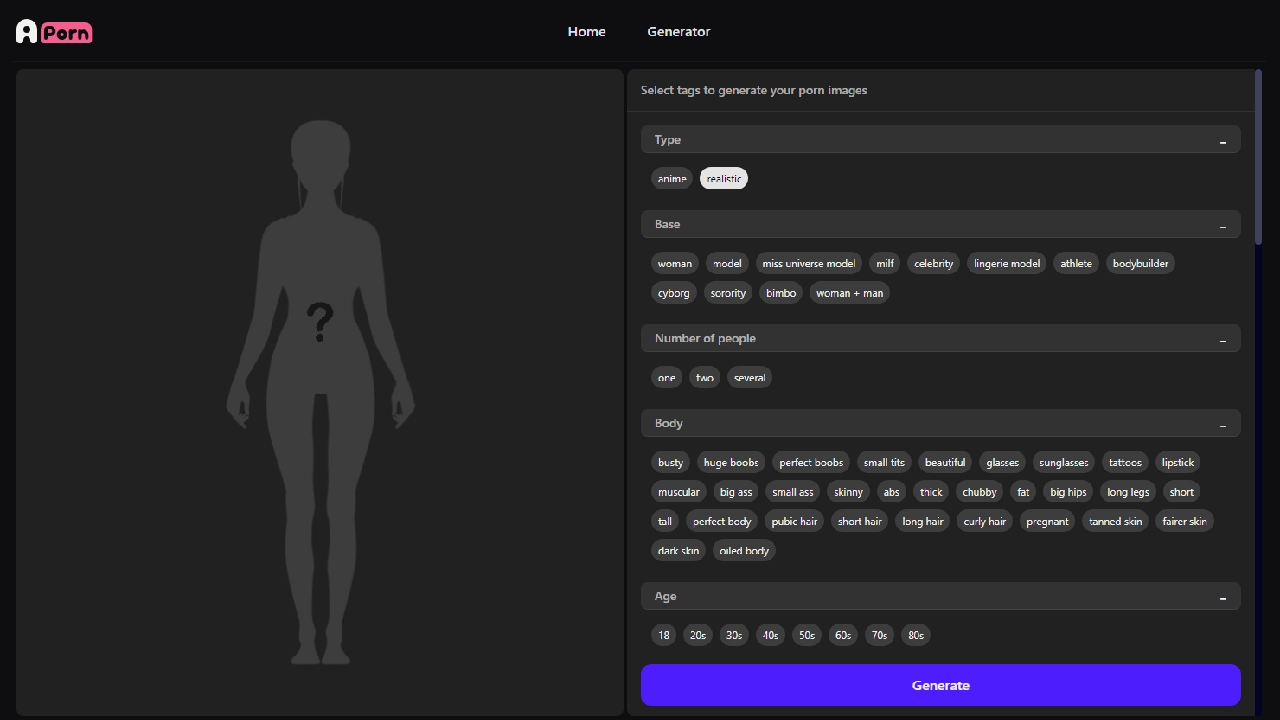Viewport: 1280px width, 720px height.
Task: Collapse the Body section
Action: click(1222, 424)
